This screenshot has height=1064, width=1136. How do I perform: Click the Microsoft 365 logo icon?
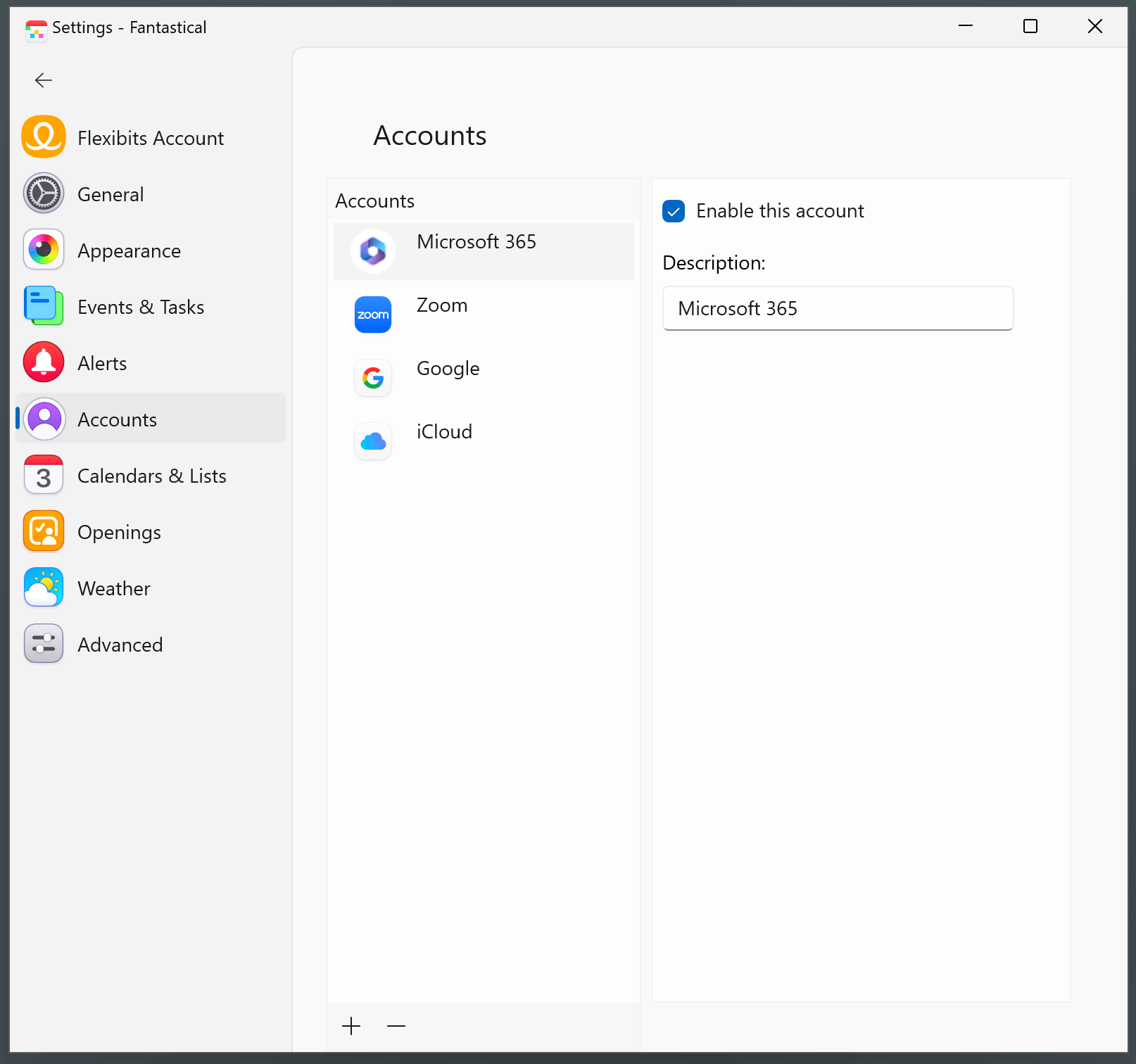point(373,251)
